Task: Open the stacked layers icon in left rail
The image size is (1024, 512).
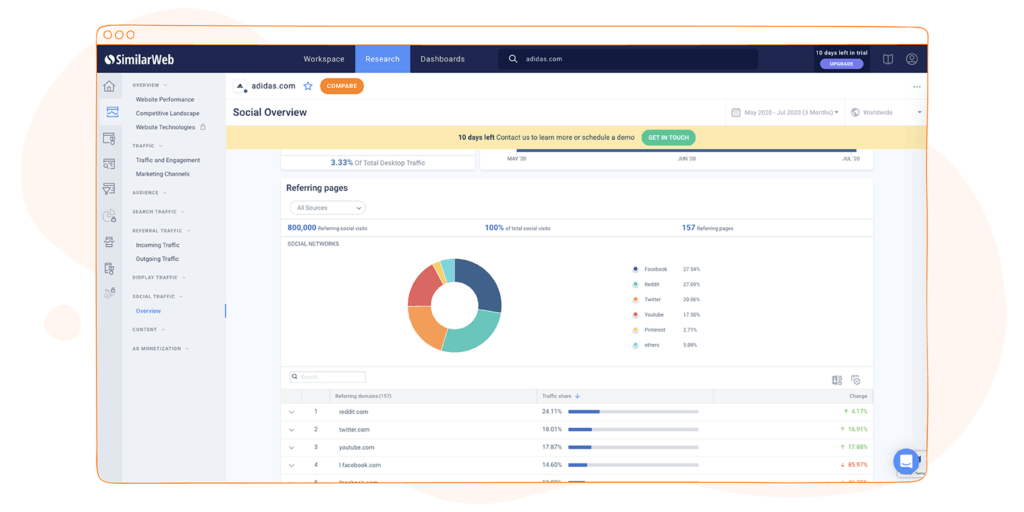Action: 109,242
